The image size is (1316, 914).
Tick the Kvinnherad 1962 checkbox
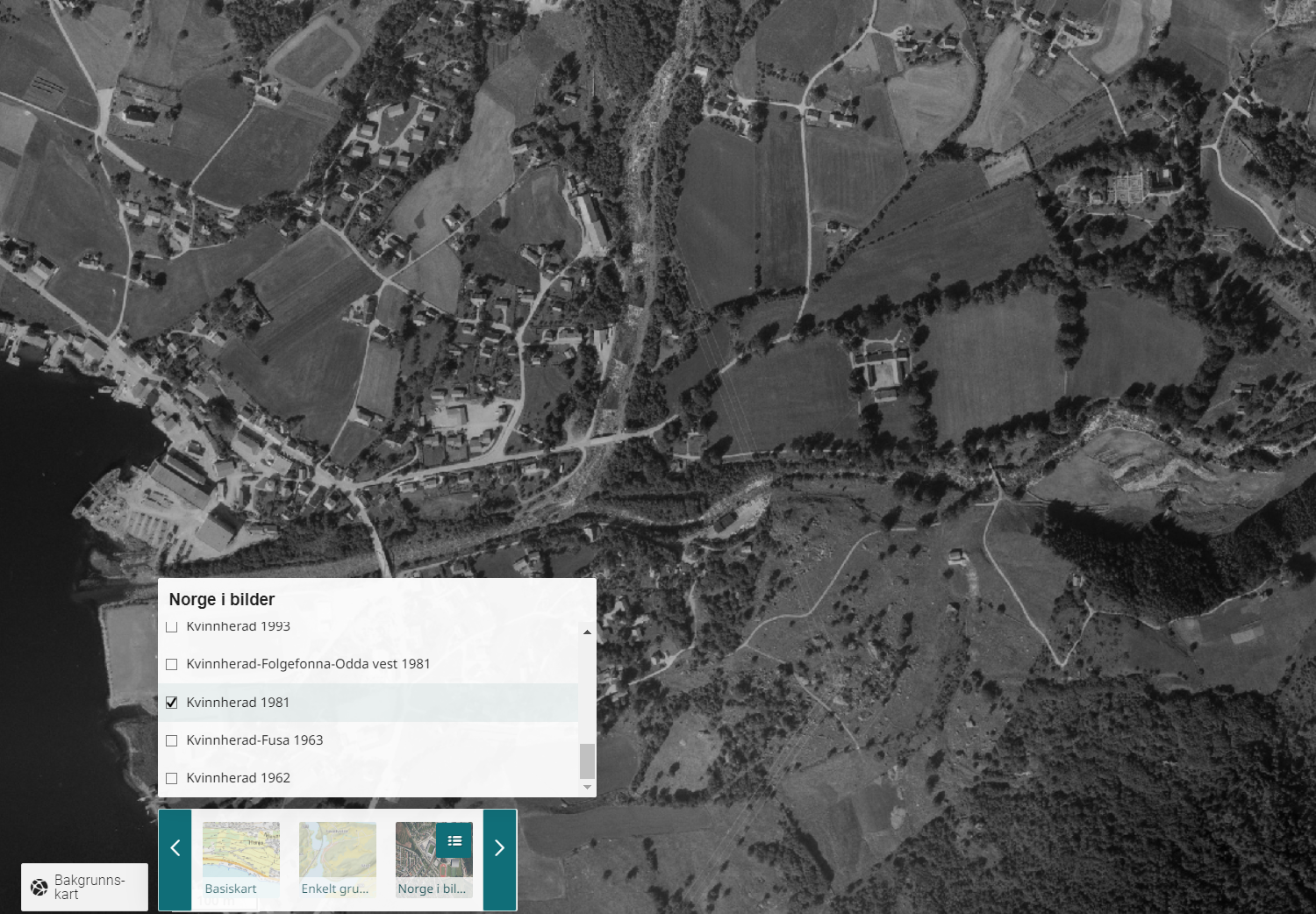(x=172, y=778)
